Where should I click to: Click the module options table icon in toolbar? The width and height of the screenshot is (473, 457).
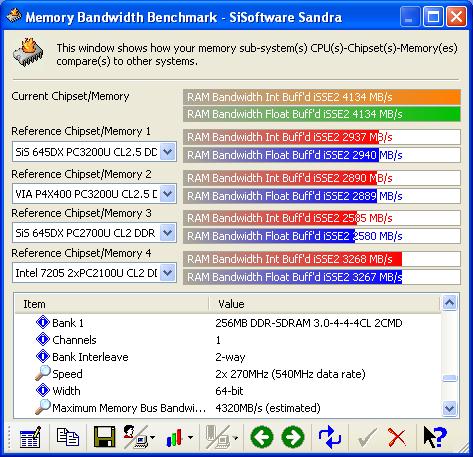[30, 437]
